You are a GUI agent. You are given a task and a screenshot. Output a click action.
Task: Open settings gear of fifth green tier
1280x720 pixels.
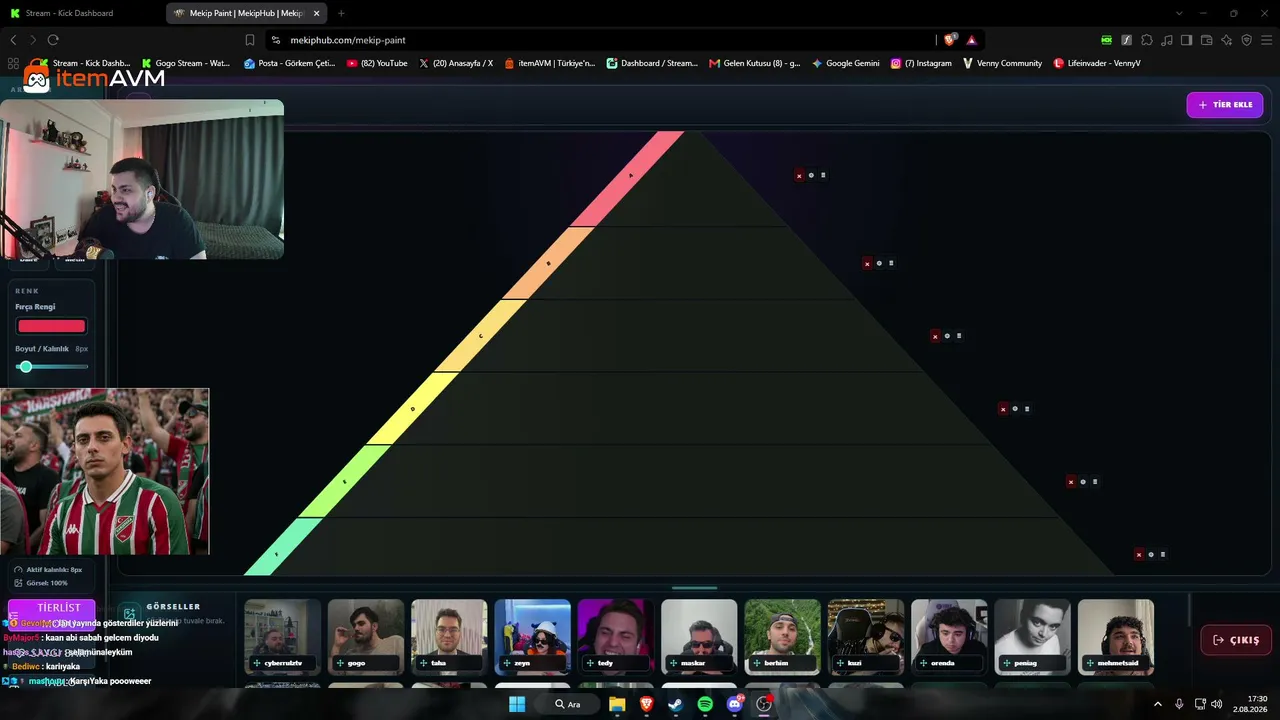(x=1083, y=482)
